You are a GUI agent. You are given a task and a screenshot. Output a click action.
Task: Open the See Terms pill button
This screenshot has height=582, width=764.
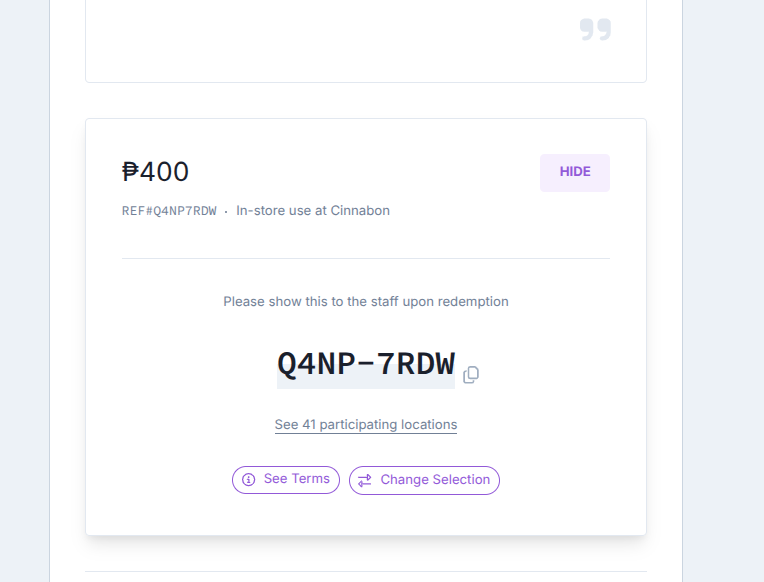pyautogui.click(x=286, y=480)
